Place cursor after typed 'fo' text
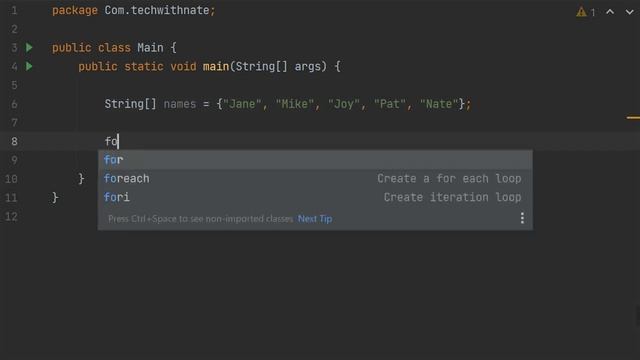The width and height of the screenshot is (640, 360). tap(118, 141)
